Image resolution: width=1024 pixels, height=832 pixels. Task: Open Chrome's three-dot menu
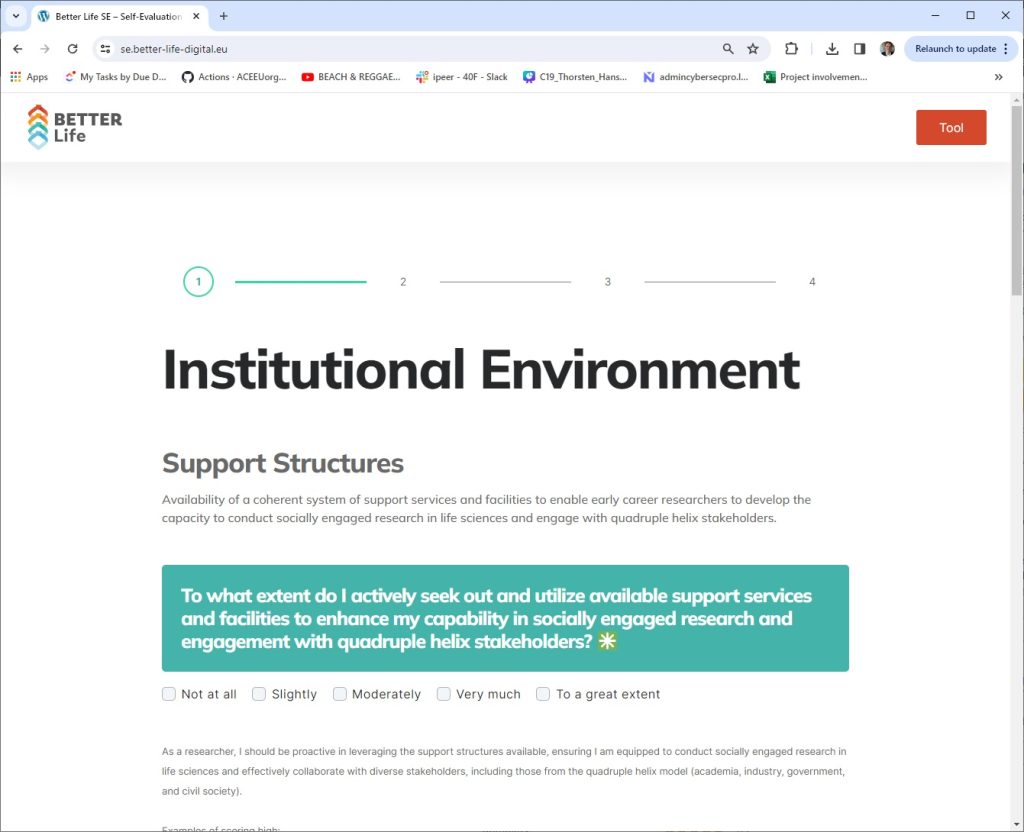1006,49
